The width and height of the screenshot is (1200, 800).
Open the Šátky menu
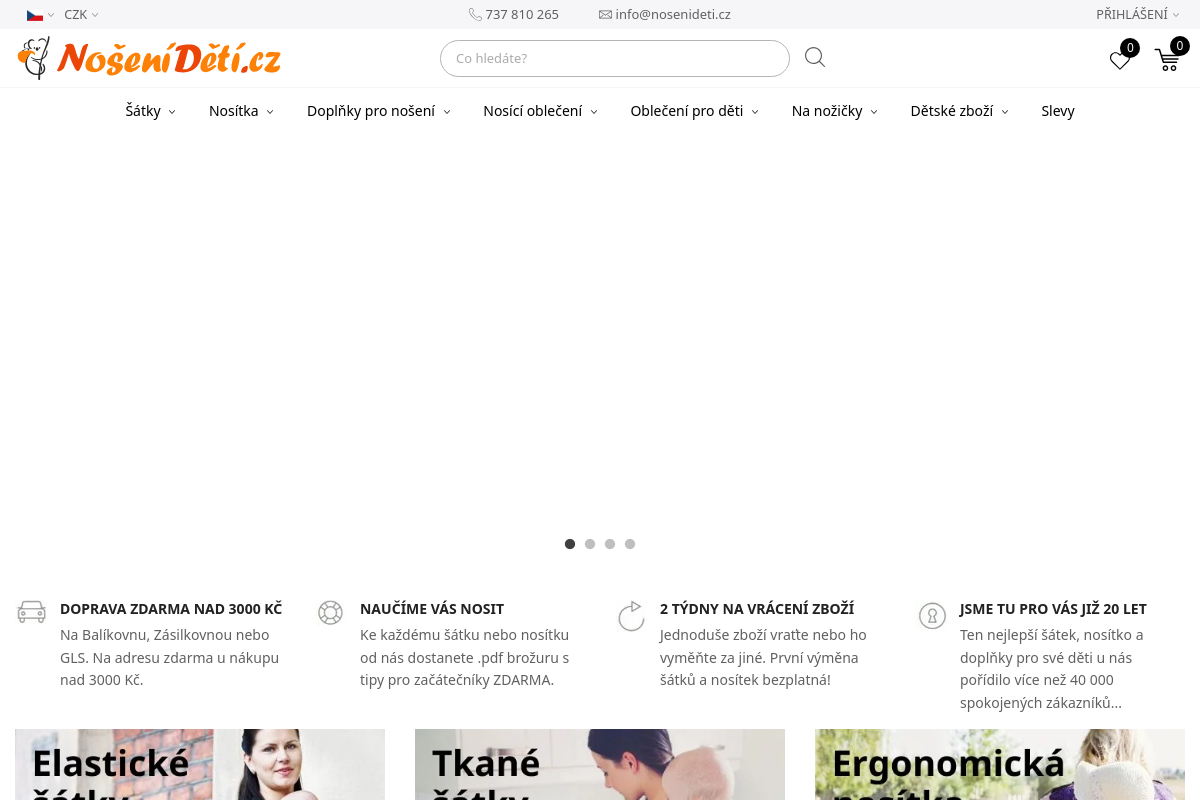coord(150,111)
